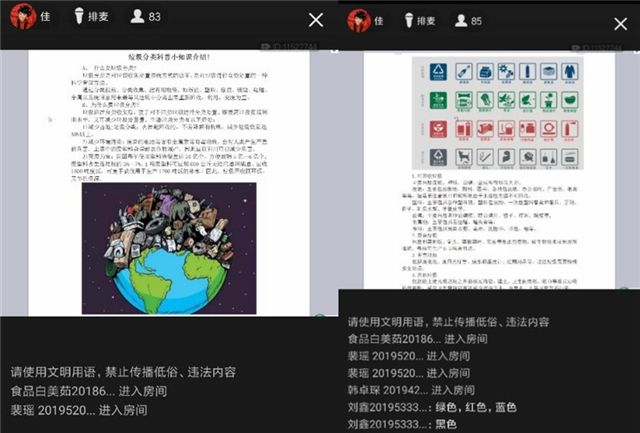Tap the 请使用文明用语 notice in left panel
Screen dimensions: 640x433
[123, 372]
